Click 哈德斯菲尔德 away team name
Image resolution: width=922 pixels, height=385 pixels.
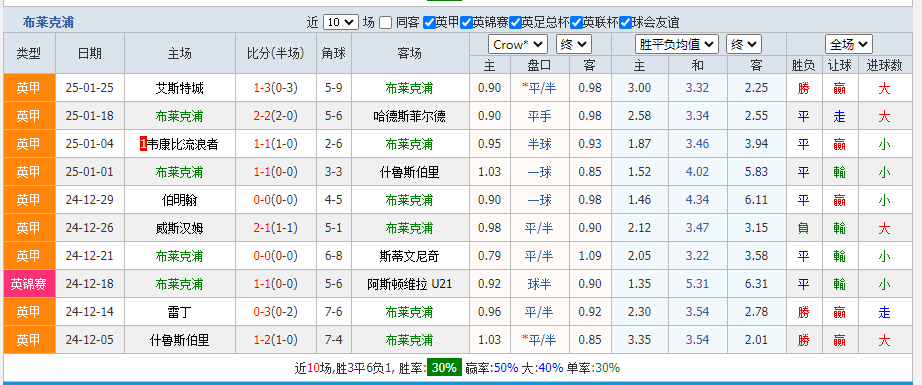coord(409,116)
